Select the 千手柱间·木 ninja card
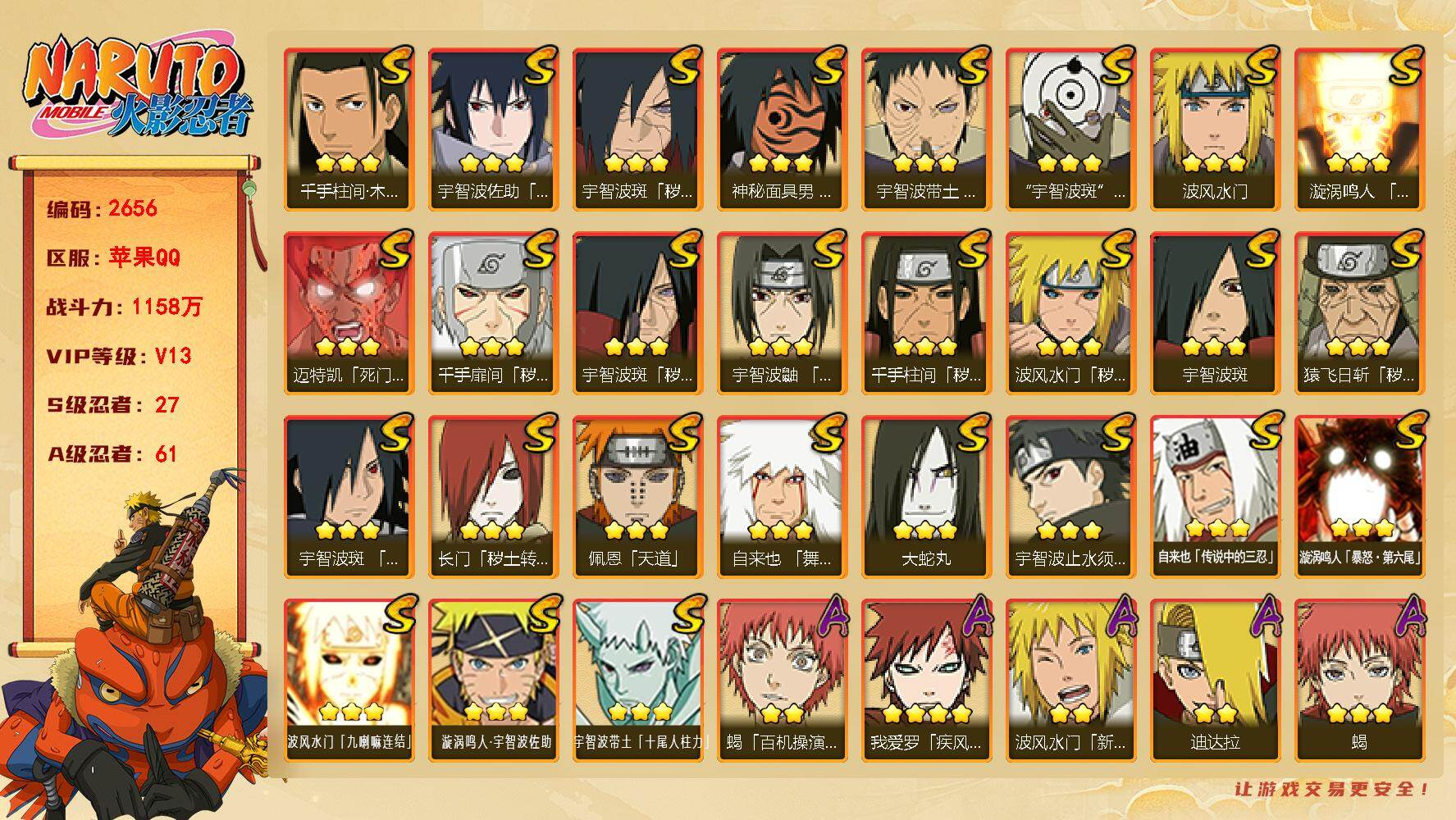The height and width of the screenshot is (820, 1456). (x=349, y=130)
